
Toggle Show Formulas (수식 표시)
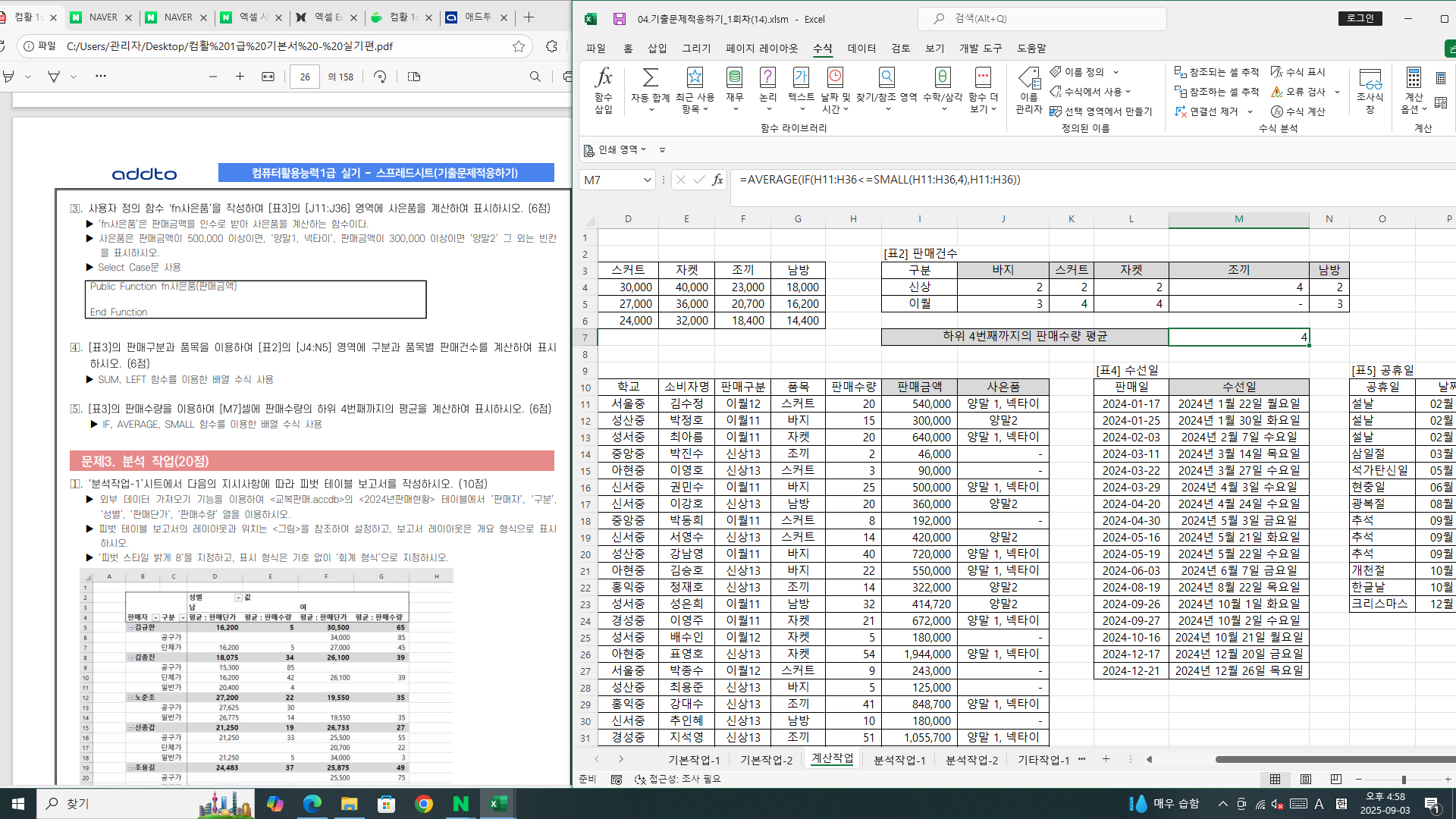click(x=1298, y=72)
